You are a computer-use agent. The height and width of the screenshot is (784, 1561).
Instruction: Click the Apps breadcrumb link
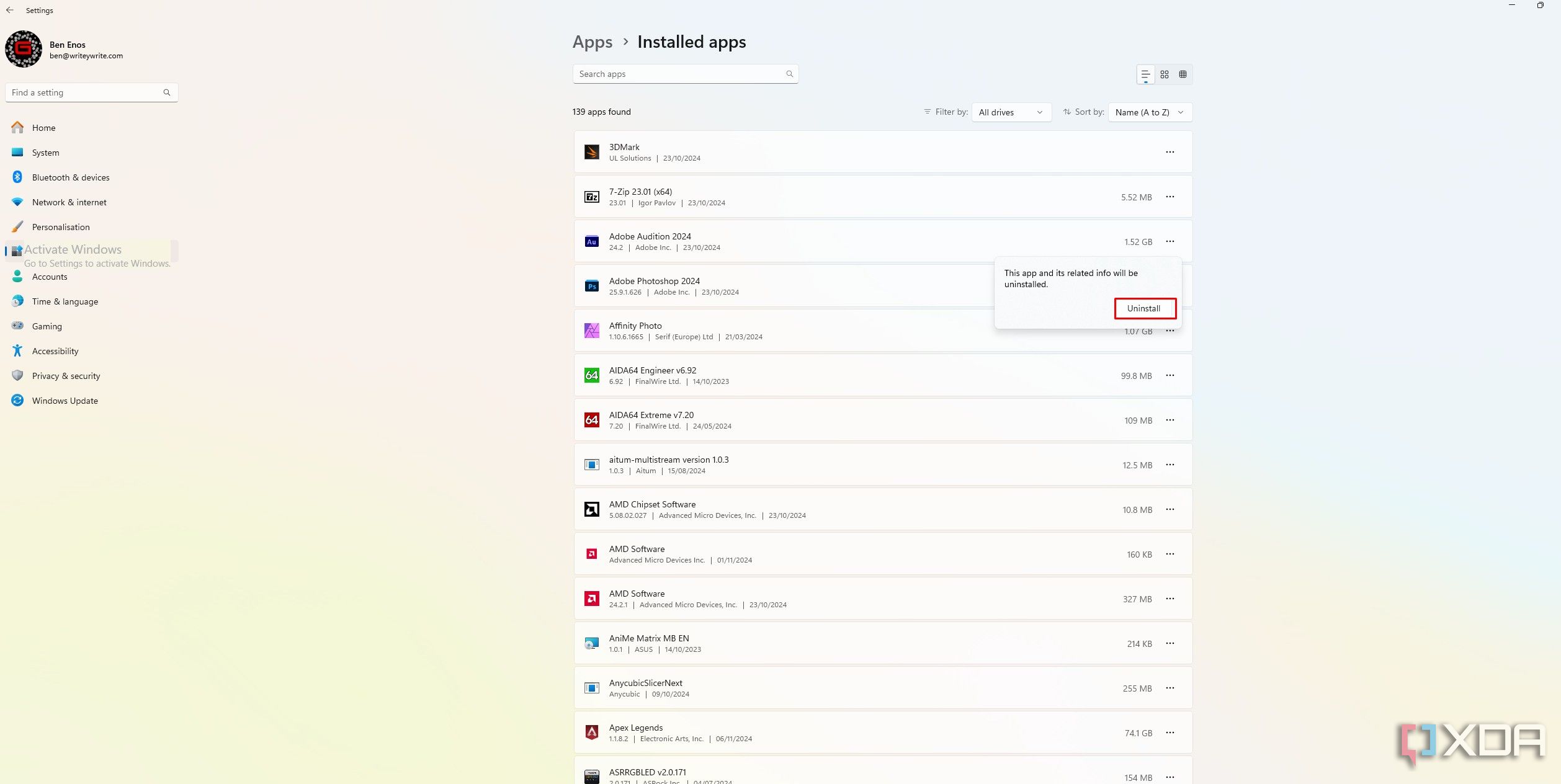[592, 42]
